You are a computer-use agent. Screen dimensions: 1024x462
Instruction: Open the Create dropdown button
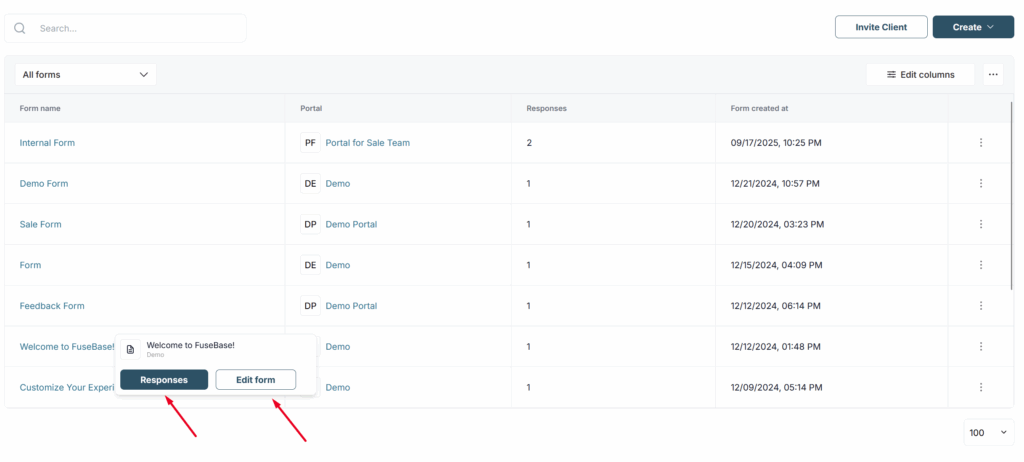click(972, 27)
